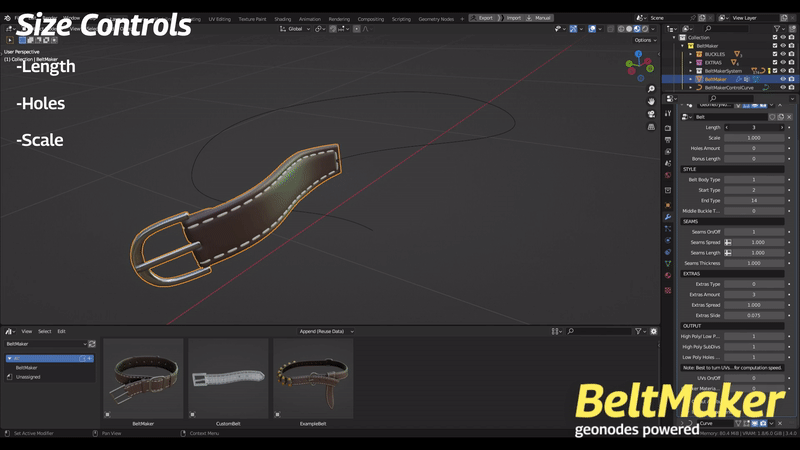Toggle BUCKLES collection checkbox
The width and height of the screenshot is (800, 450).
(774, 54)
